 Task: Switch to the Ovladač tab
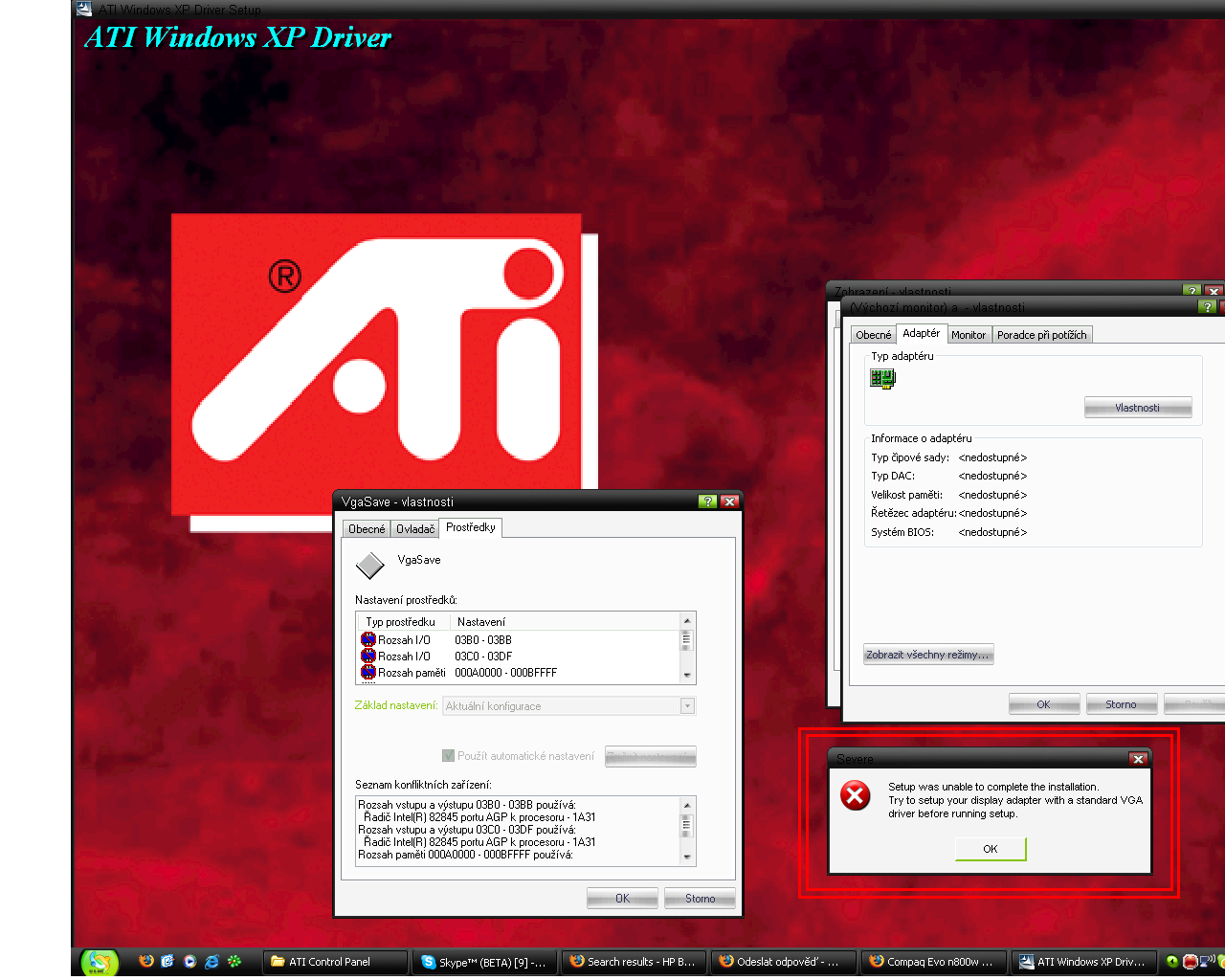pos(415,529)
